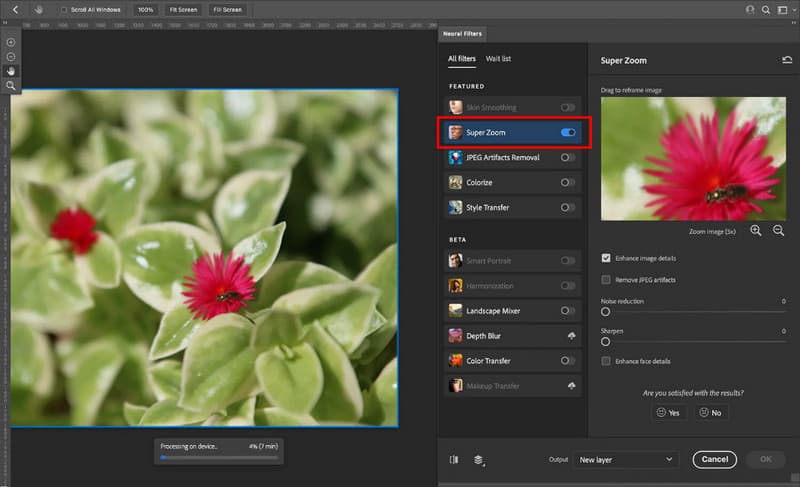This screenshot has height=487, width=800.
Task: Open the workspace dropdown arrow at top right
Action: tap(794, 10)
